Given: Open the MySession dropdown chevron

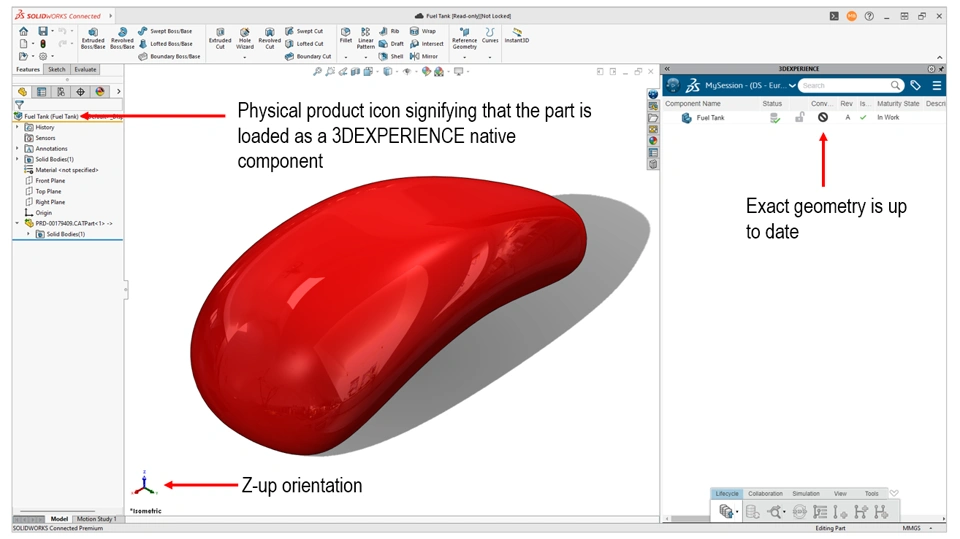Looking at the screenshot, I should pos(792,86).
